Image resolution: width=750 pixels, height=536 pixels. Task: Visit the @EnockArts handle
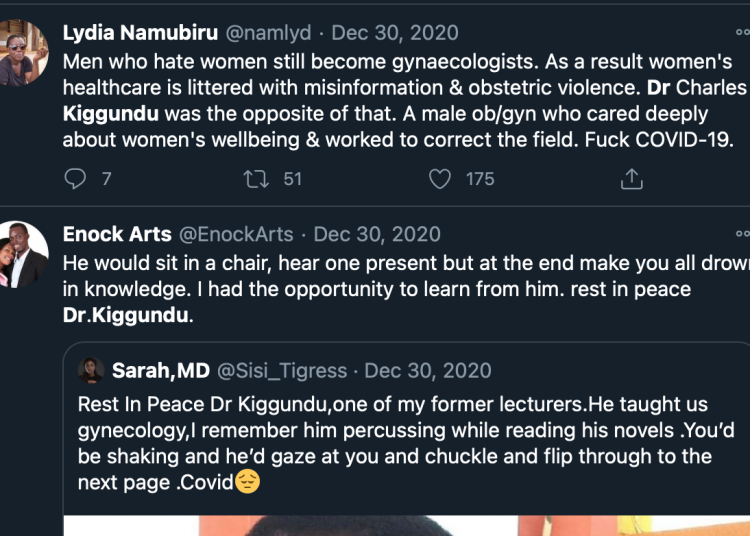[236, 234]
